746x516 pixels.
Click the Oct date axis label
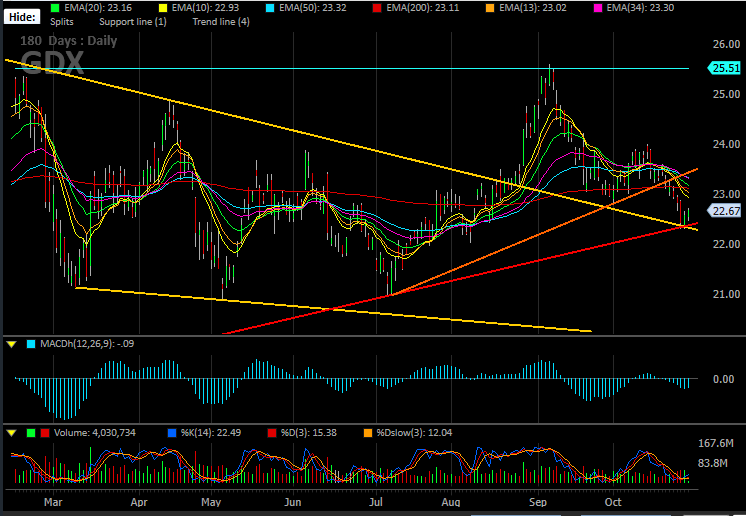pos(613,502)
